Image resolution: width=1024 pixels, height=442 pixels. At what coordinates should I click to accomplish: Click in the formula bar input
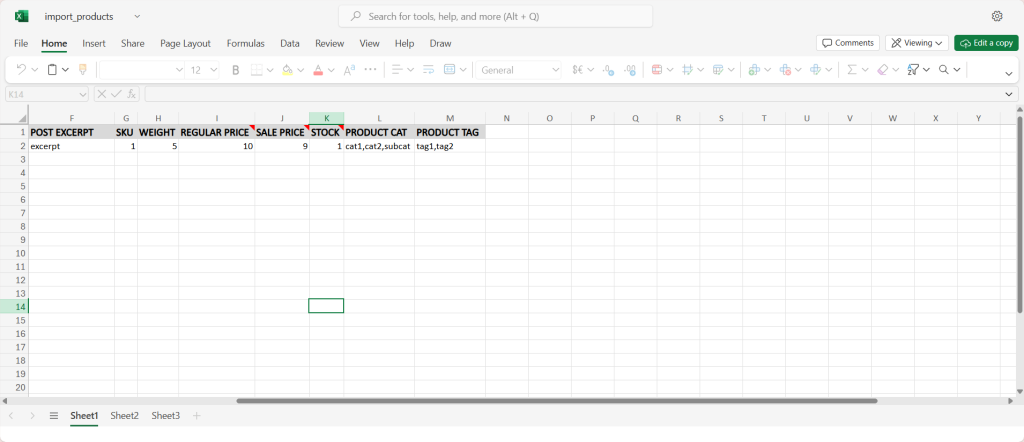pos(575,95)
